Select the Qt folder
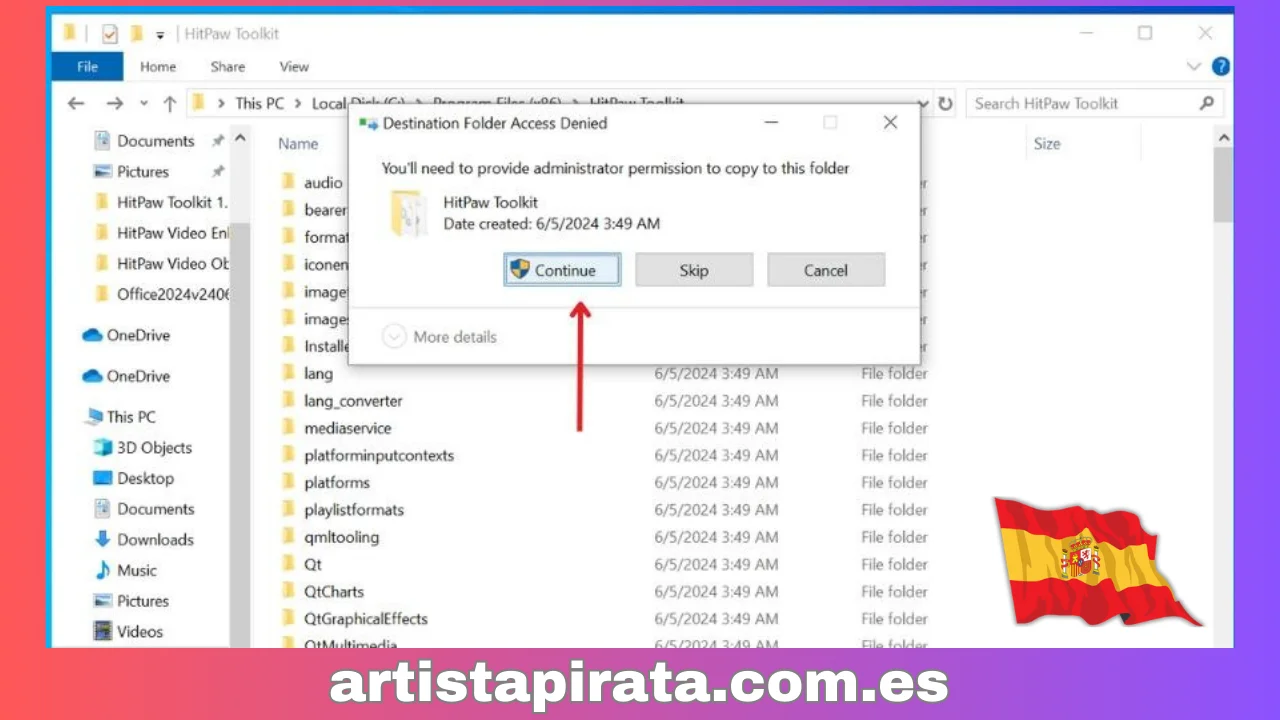Viewport: 1280px width, 720px height. 313,564
